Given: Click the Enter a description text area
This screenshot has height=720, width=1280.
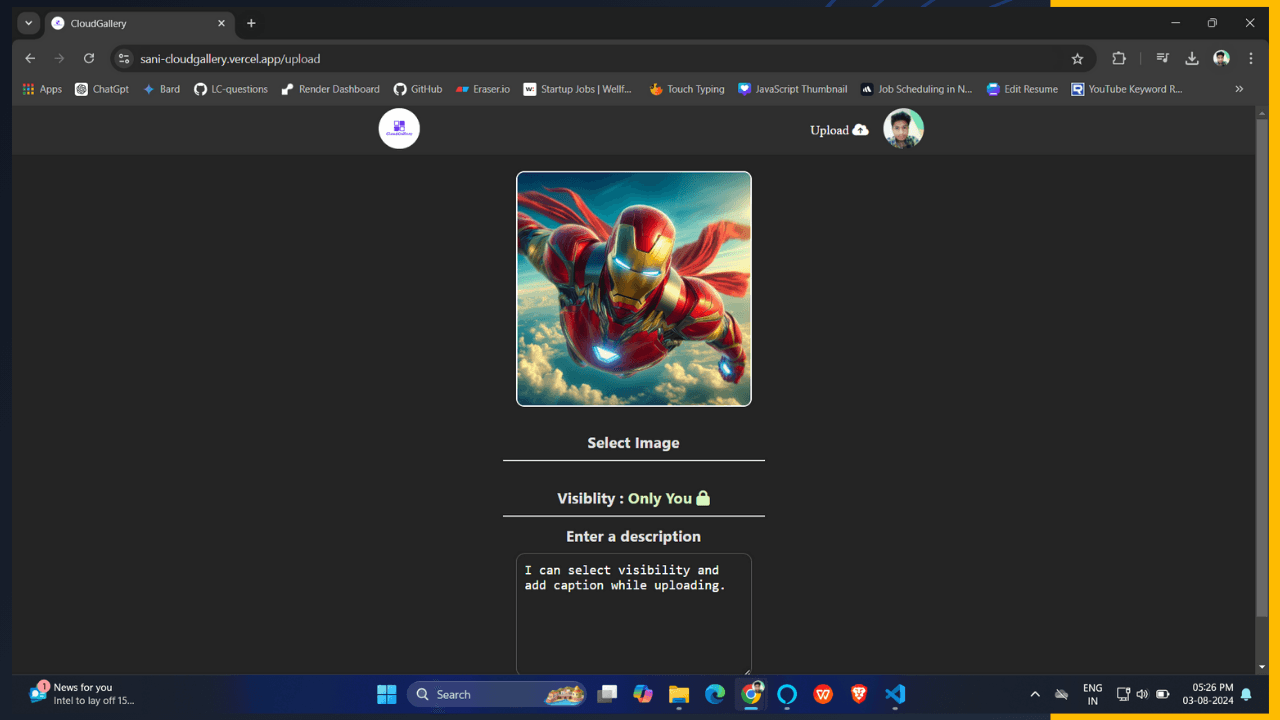Looking at the screenshot, I should (633, 610).
